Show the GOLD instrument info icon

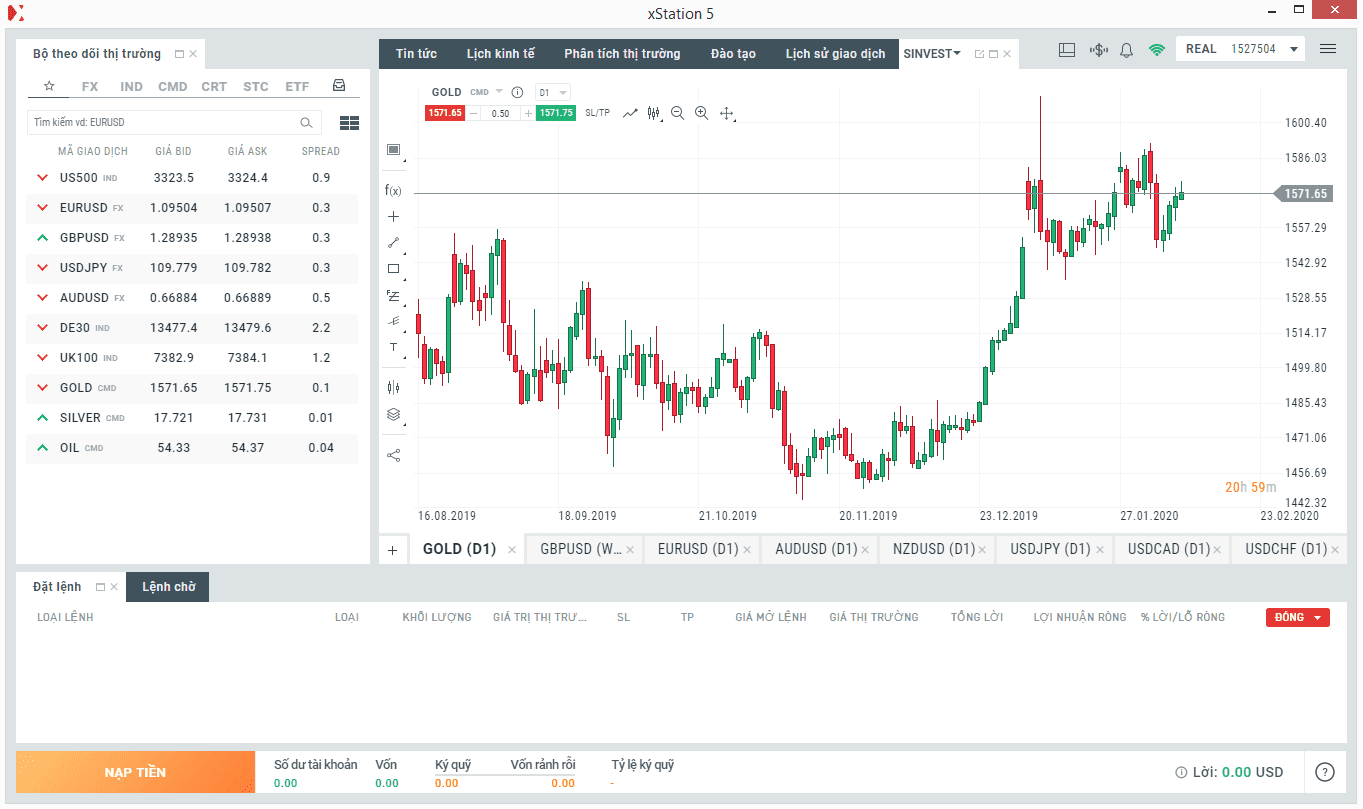point(518,92)
